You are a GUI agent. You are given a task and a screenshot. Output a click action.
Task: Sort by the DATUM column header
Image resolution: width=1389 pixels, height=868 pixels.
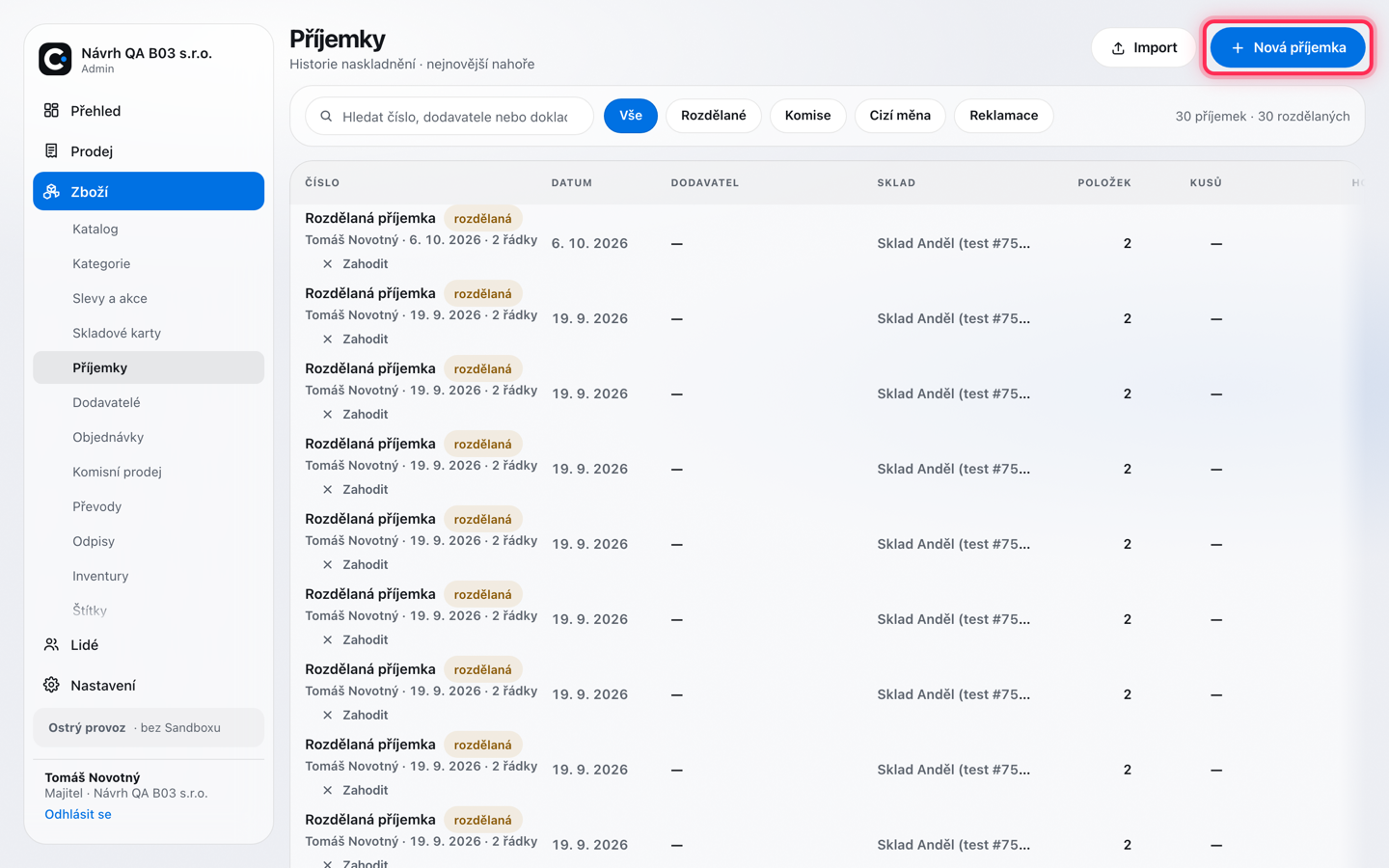coord(572,183)
